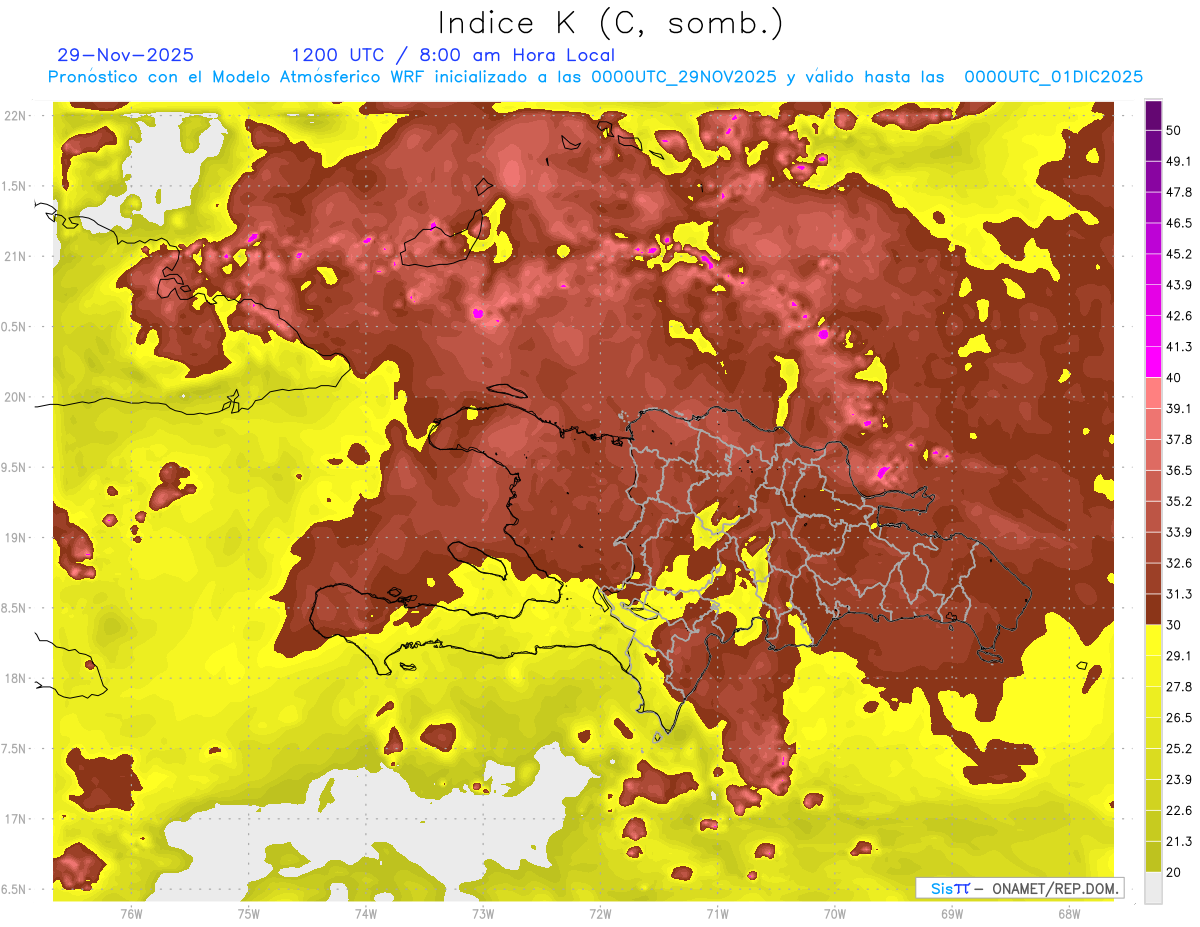The height and width of the screenshot is (927, 1200).
Task: Select the "7.5N" latitude label
Action: click(15, 748)
